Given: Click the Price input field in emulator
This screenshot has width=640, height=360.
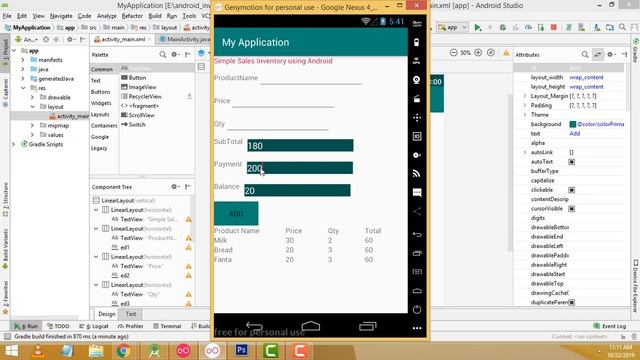Looking at the screenshot, I should tap(283, 101).
